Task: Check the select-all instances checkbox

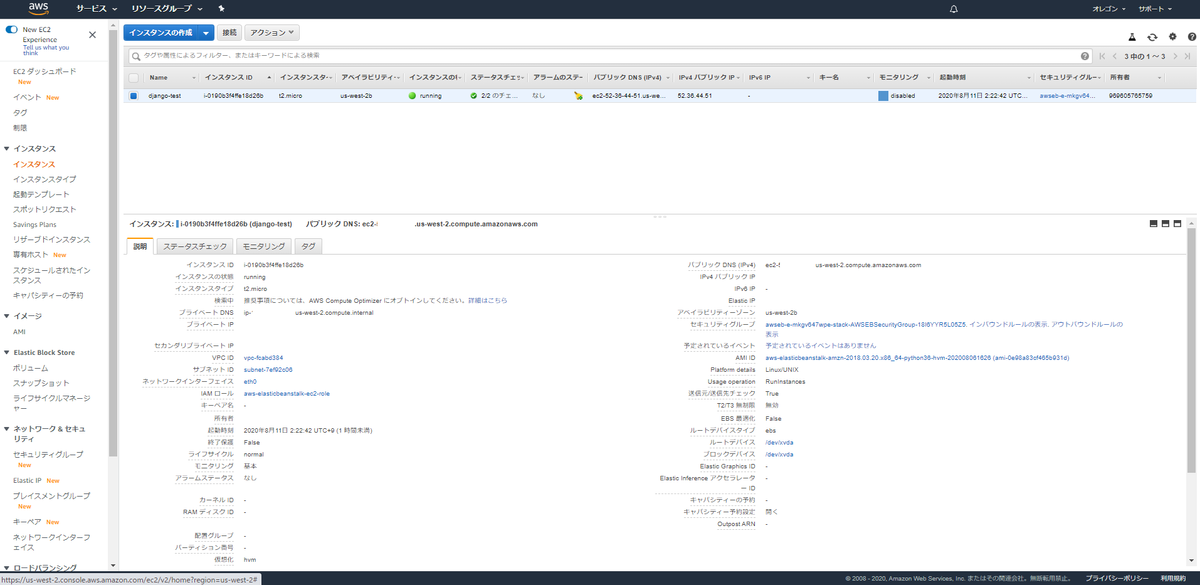Action: click(133, 77)
